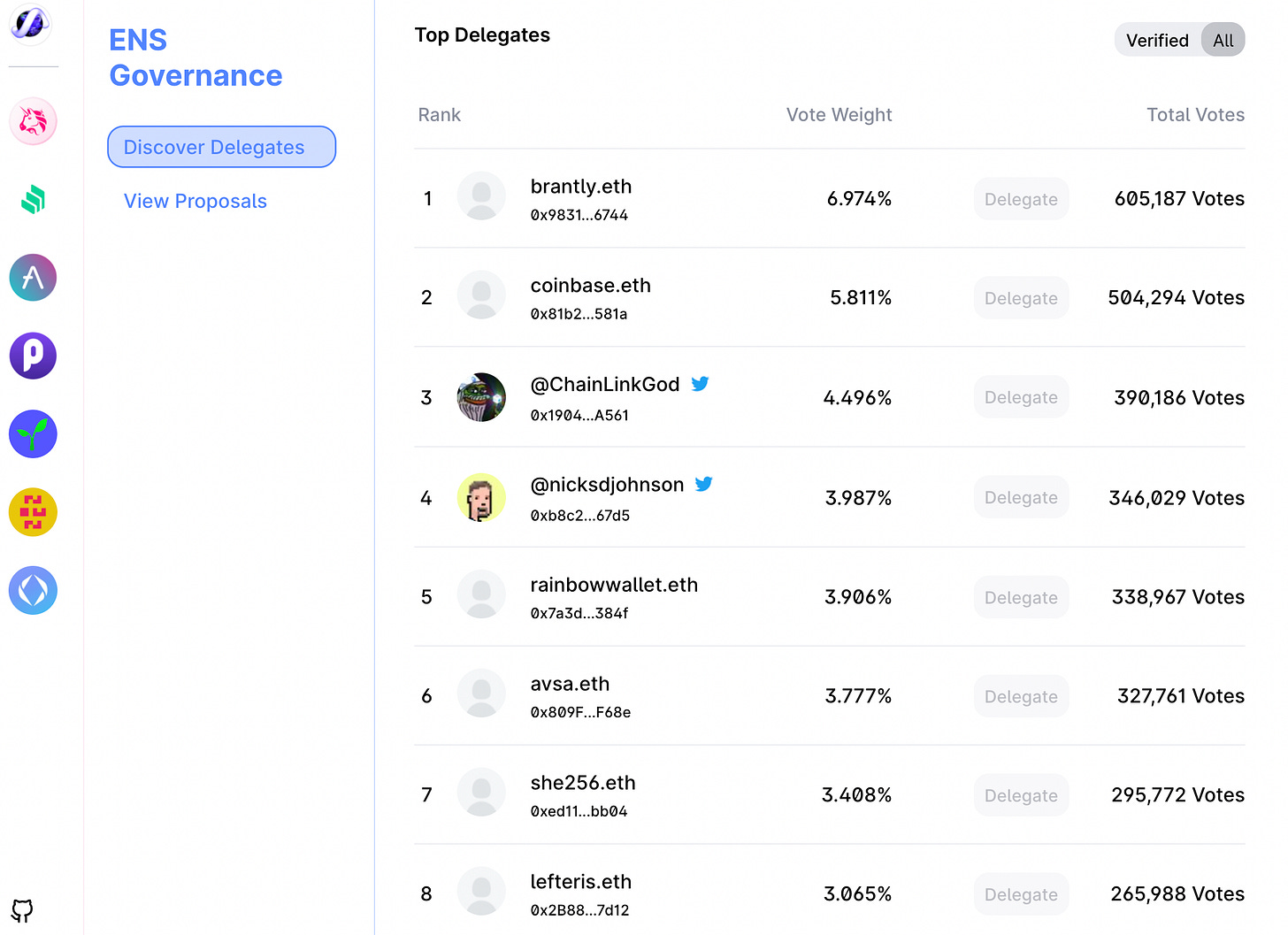This screenshot has height=935, width=1288.
Task: Click the Vote Weight column header
Action: tap(839, 115)
